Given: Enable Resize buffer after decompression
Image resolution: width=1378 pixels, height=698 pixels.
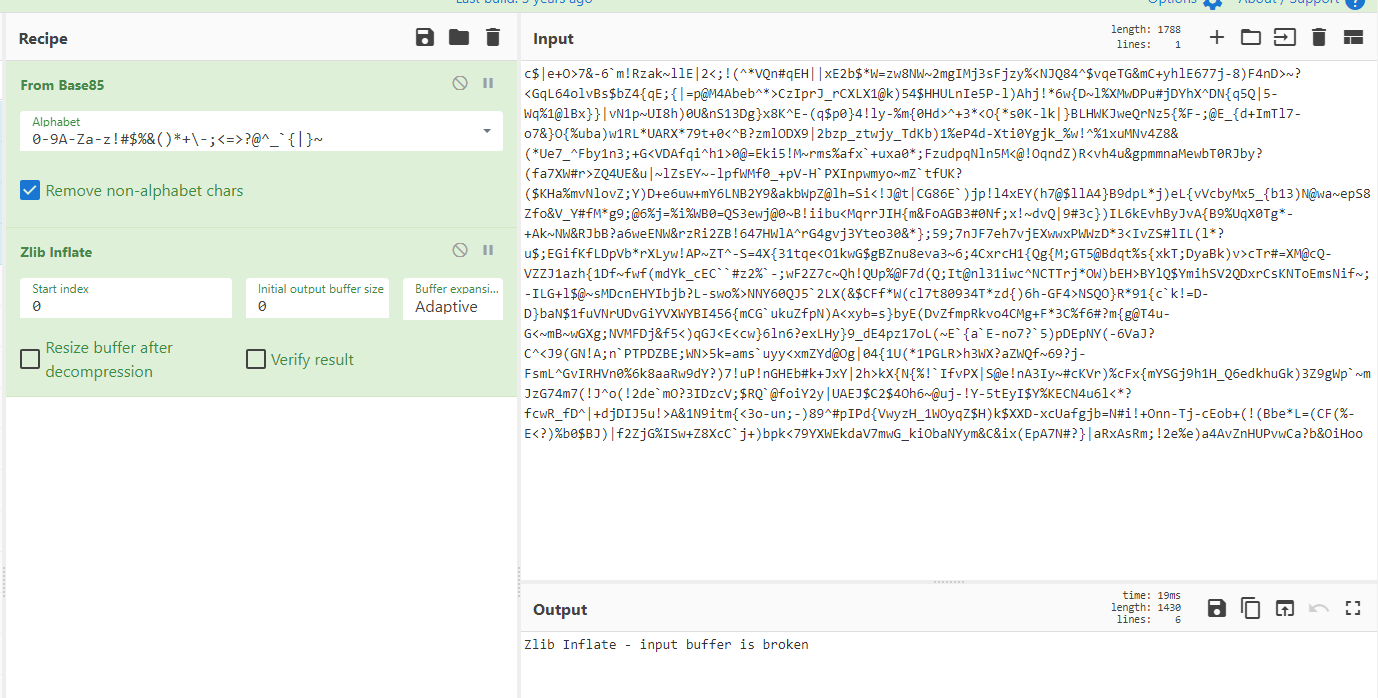Looking at the screenshot, I should 31,359.
